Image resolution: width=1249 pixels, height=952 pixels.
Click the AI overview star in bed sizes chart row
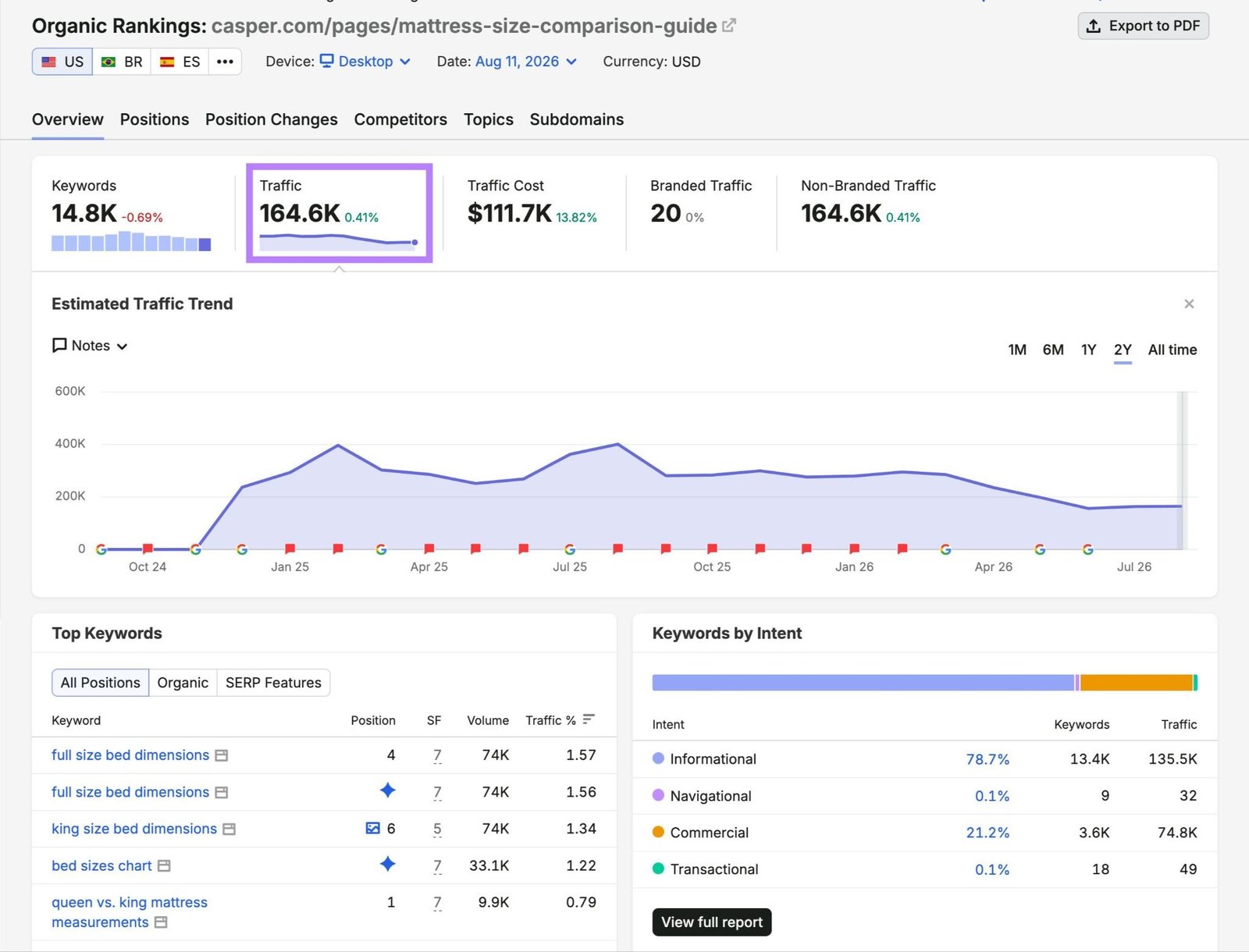click(x=387, y=864)
